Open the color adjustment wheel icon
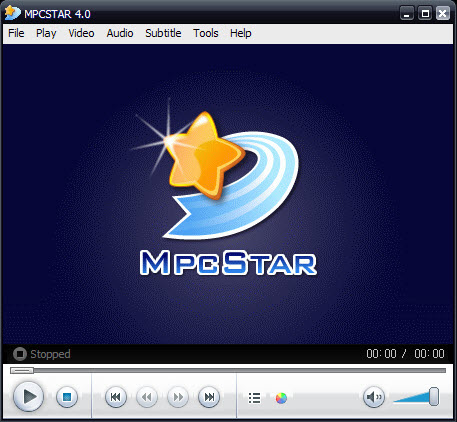The height and width of the screenshot is (422, 457). 281,398
